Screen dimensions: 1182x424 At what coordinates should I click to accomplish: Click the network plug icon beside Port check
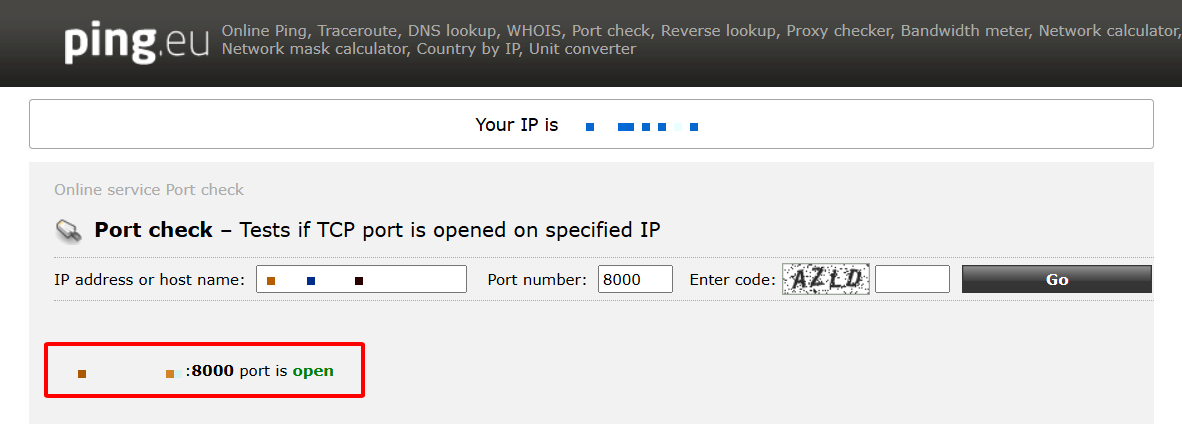(68, 231)
